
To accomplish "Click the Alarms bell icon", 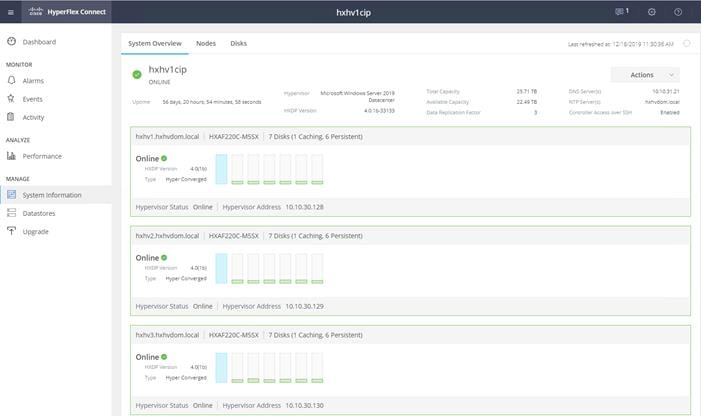I will [x=12, y=80].
